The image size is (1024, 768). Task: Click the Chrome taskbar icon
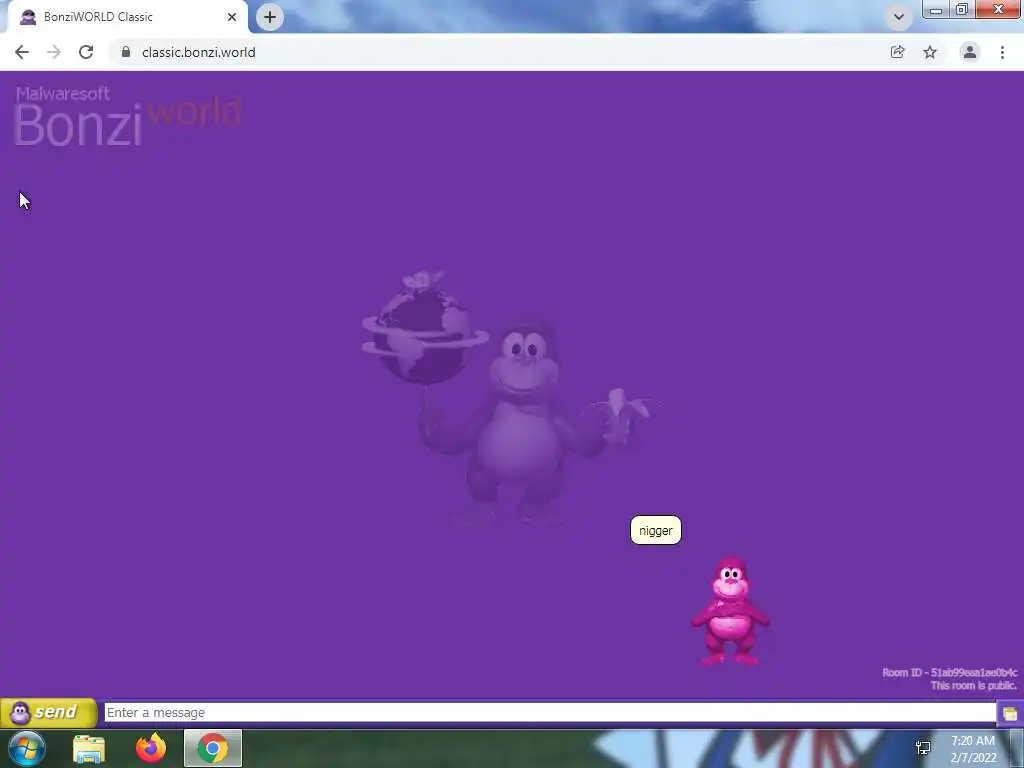(213, 748)
